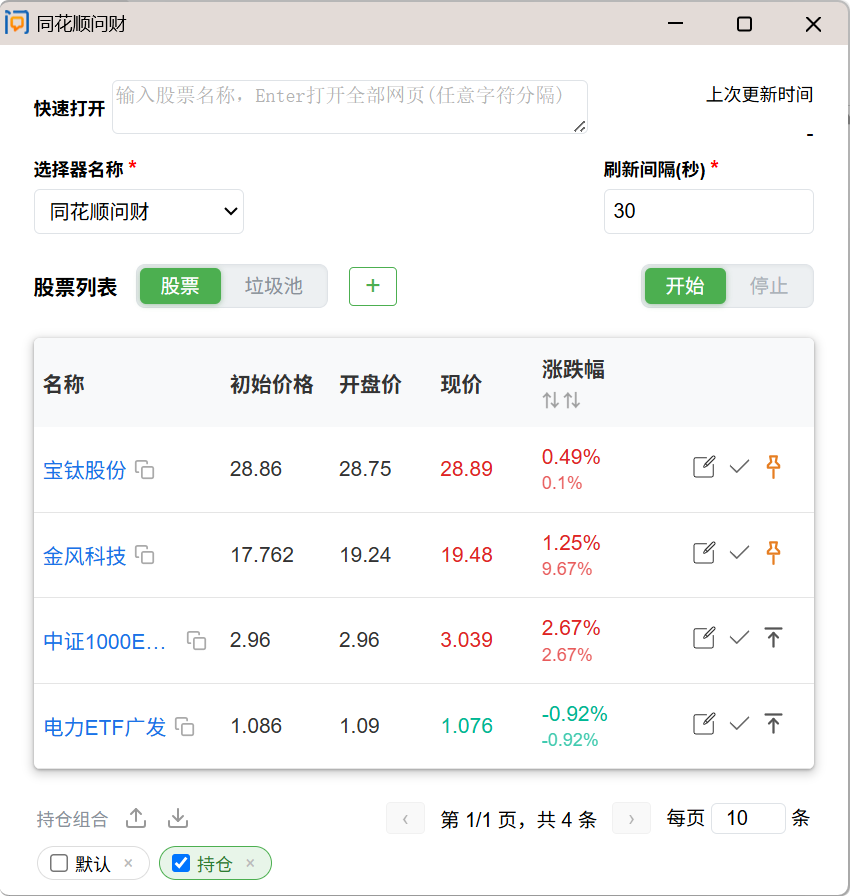Click the 刷新间隔(秒) field

pyautogui.click(x=709, y=211)
